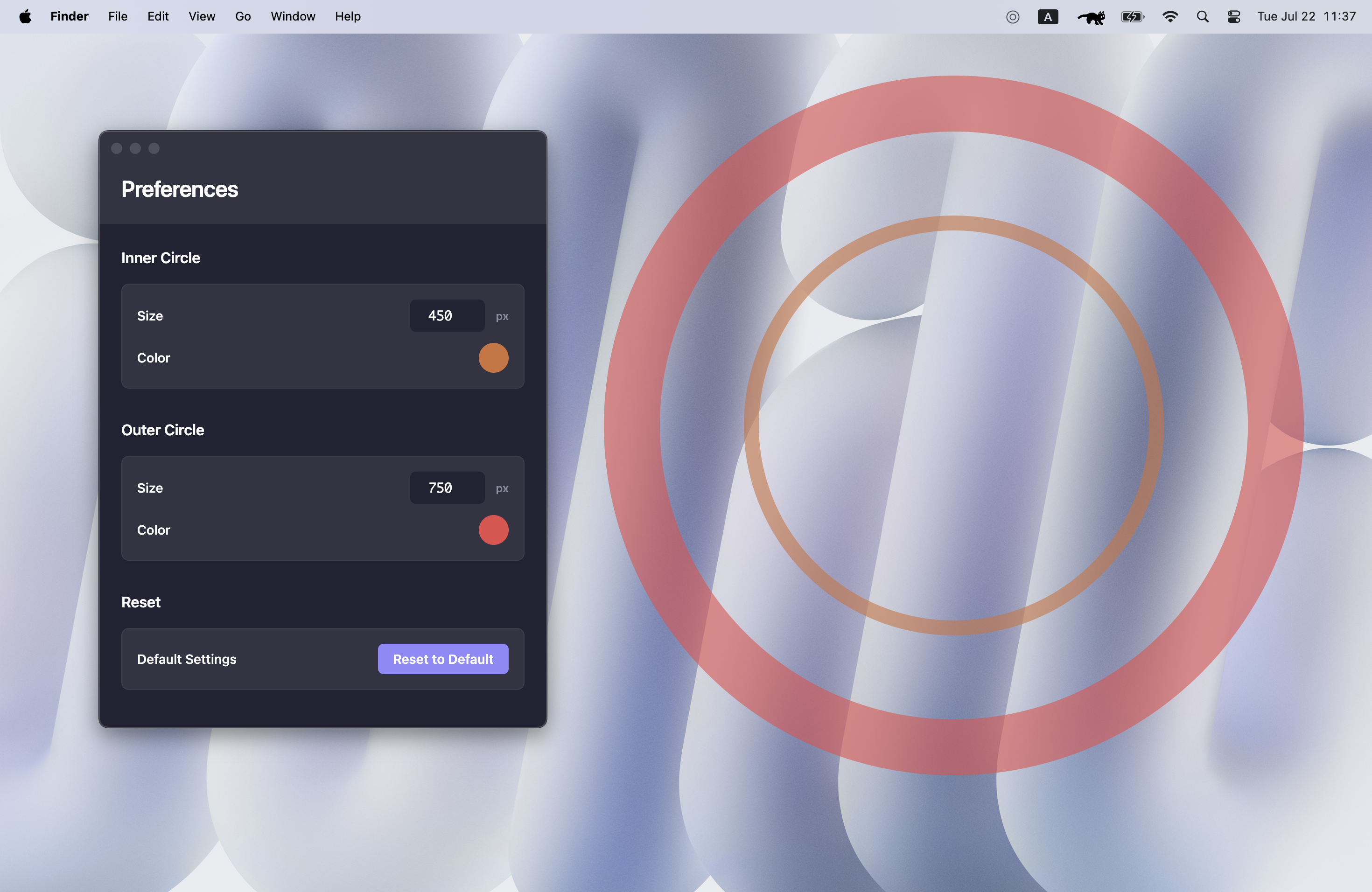Click the Outer Circle section heading
Image resolution: width=1372 pixels, height=892 pixels.
coord(162,431)
